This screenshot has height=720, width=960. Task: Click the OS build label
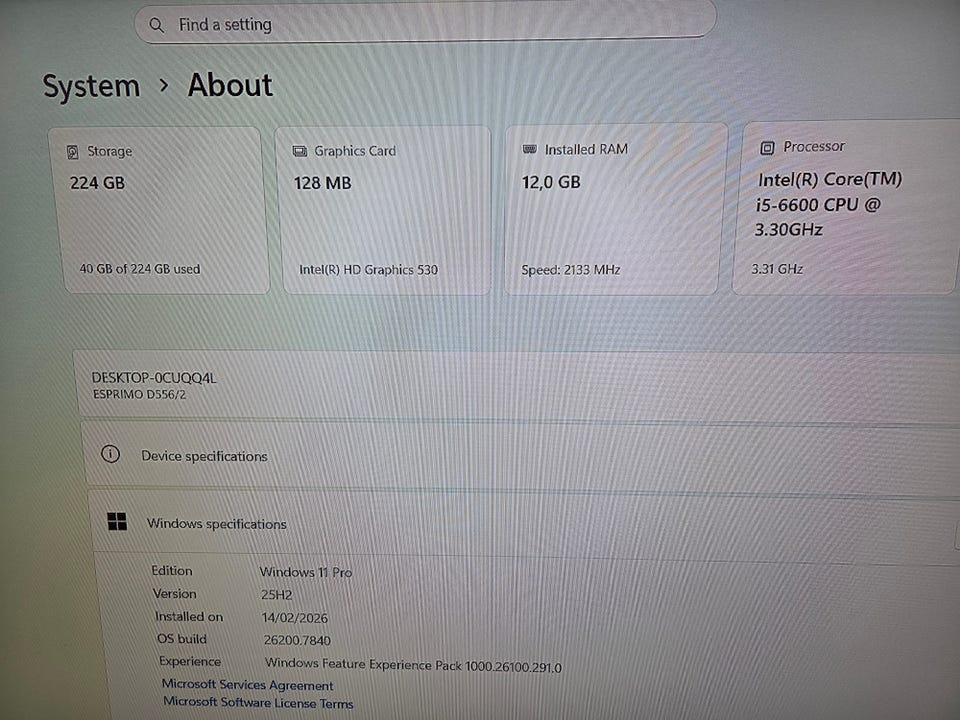(182, 639)
